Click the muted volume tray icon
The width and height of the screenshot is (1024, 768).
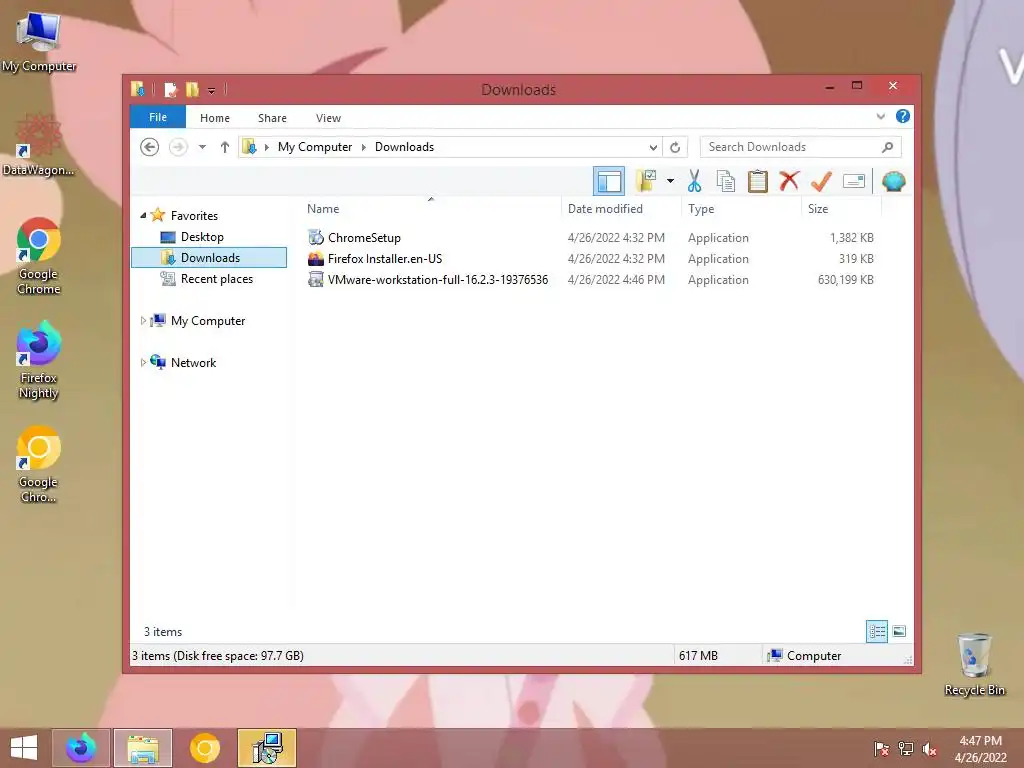929,748
